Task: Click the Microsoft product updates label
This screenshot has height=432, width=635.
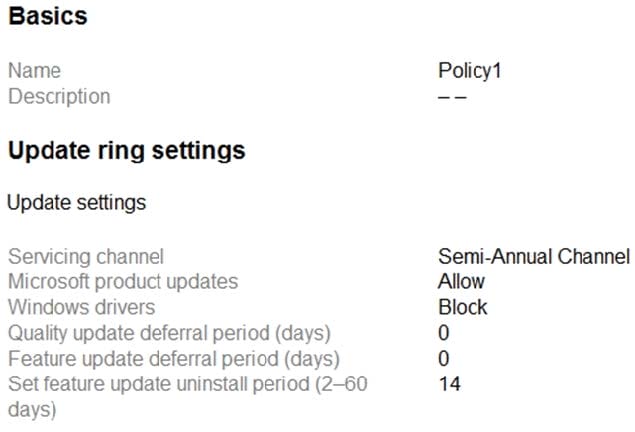Action: coord(123,282)
